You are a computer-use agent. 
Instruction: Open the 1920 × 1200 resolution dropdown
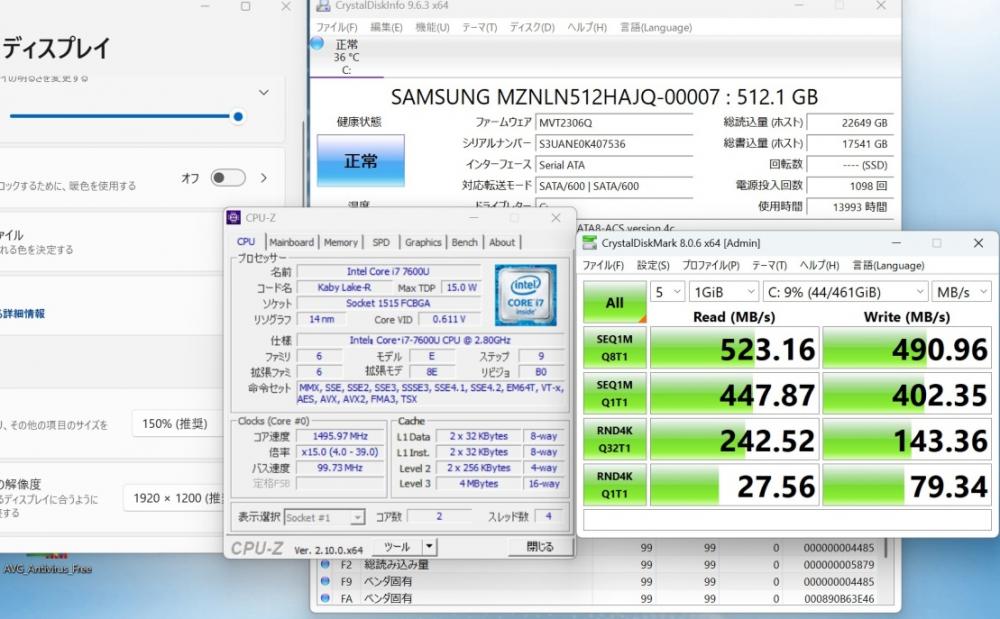click(173, 498)
